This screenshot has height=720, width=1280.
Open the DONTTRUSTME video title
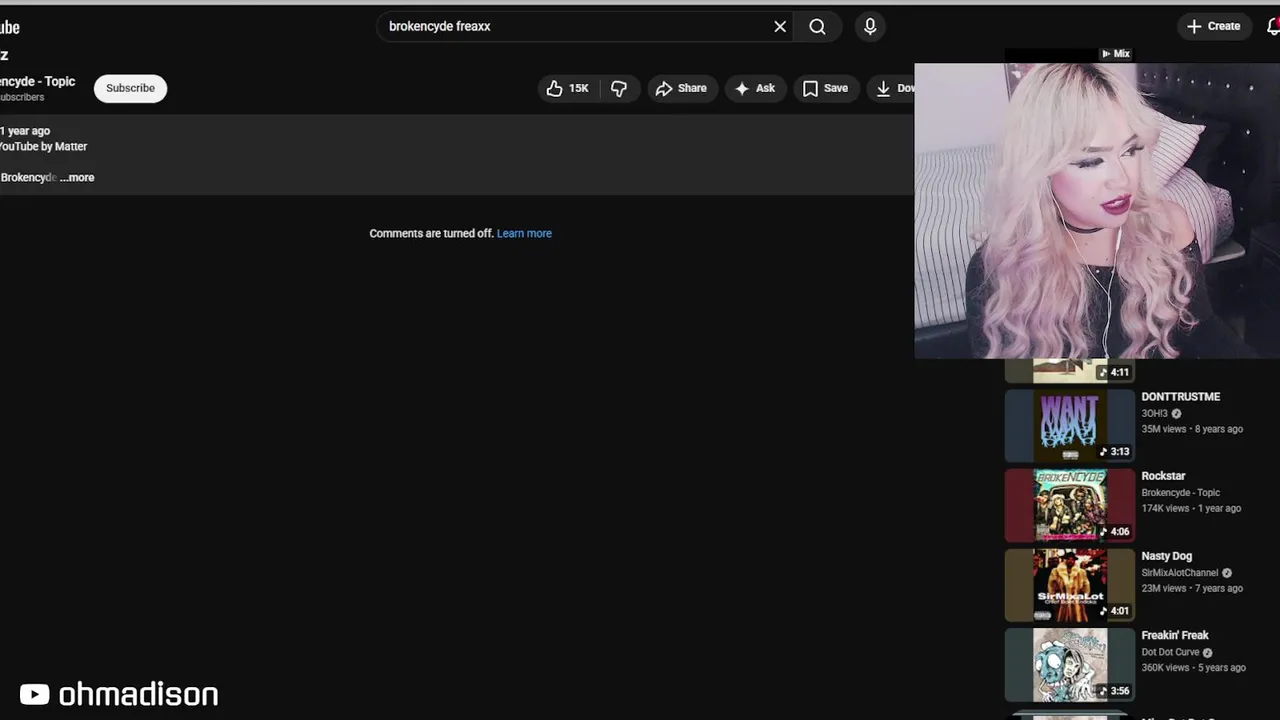(1181, 397)
